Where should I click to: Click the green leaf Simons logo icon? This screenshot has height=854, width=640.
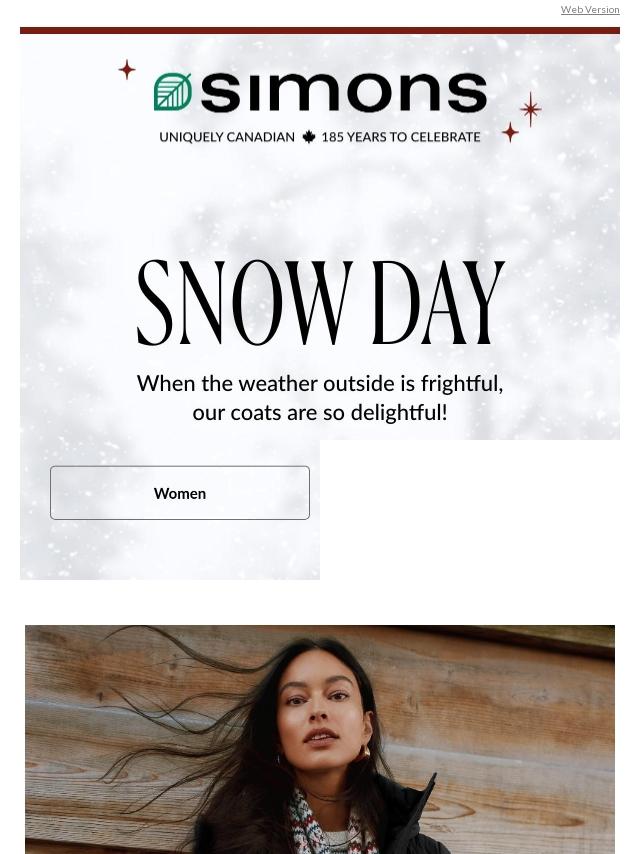pos(173,92)
